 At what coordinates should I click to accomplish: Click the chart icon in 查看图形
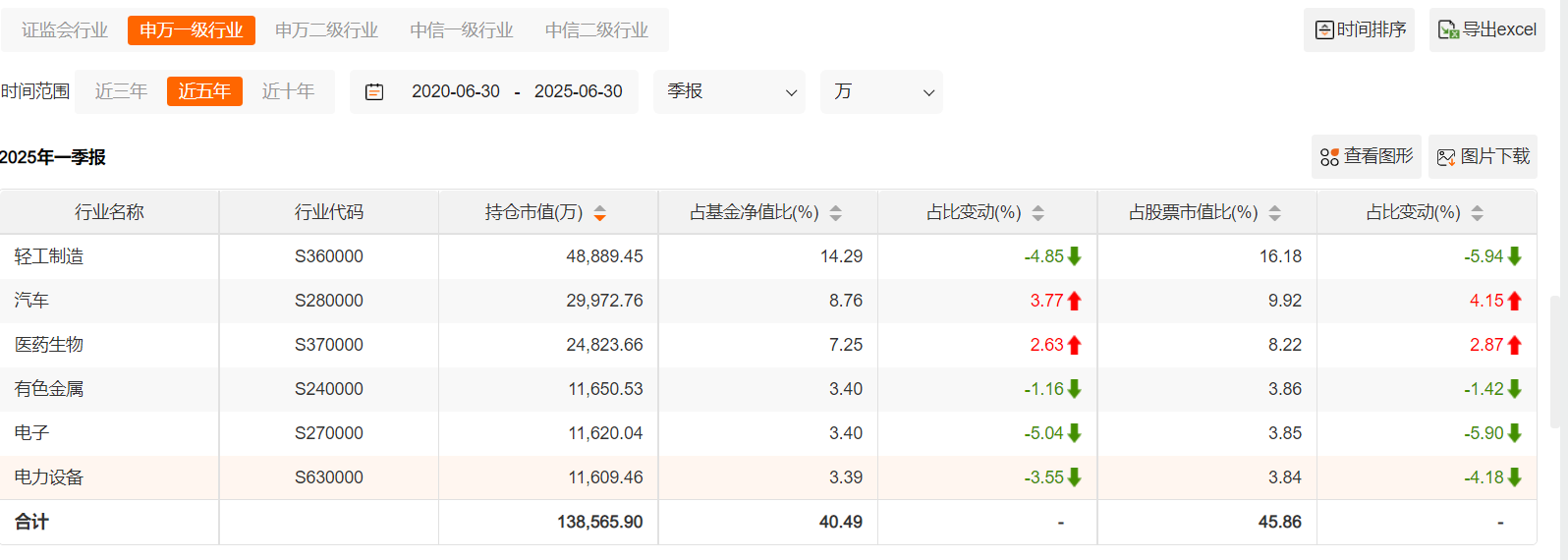[1329, 157]
